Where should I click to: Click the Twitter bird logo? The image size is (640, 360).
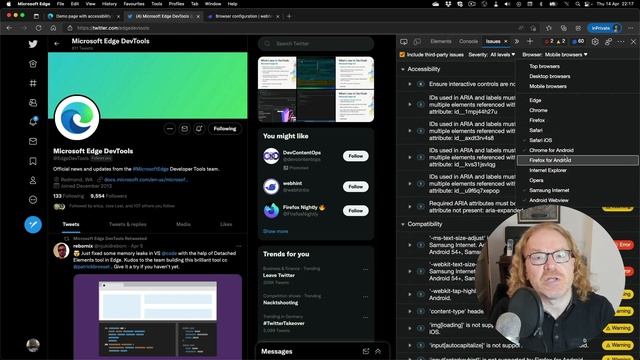click(33, 44)
